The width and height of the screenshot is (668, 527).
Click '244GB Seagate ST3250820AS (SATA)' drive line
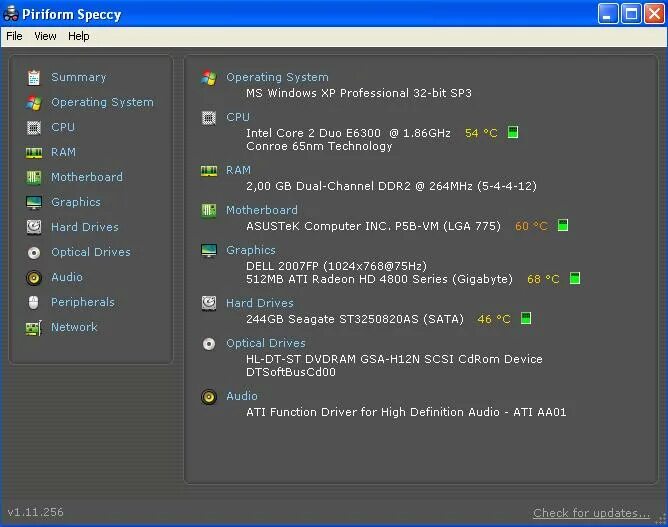click(x=355, y=319)
